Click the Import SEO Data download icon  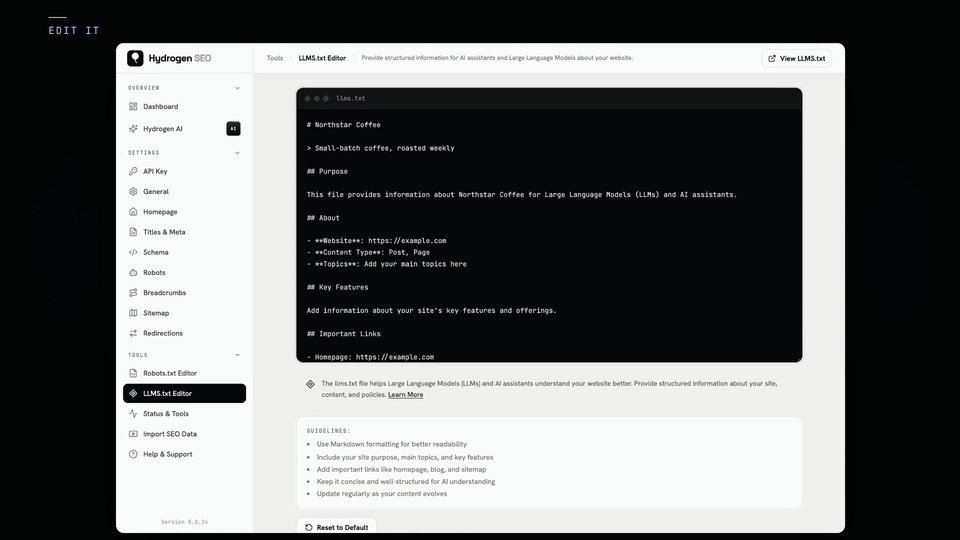pos(133,433)
